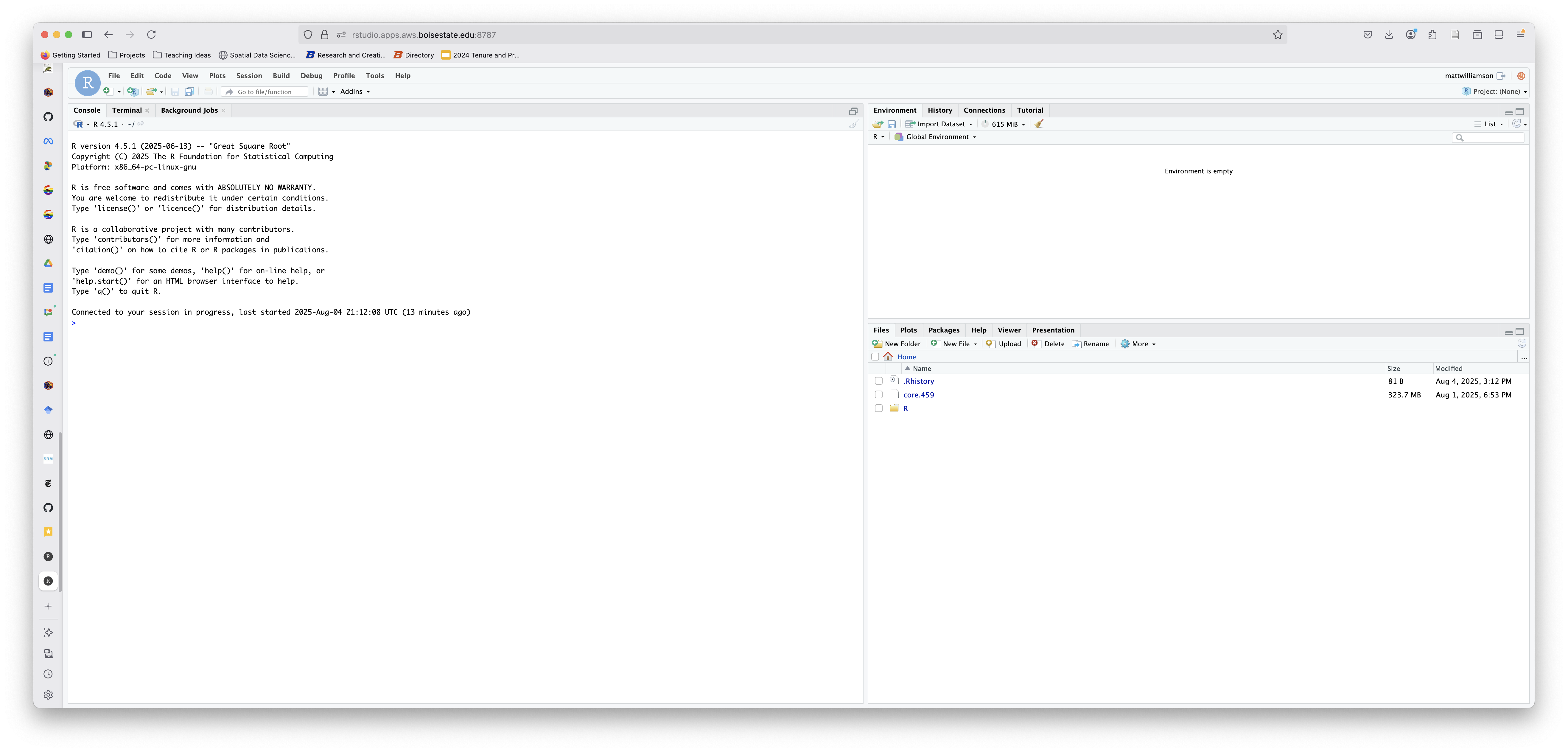The width and height of the screenshot is (1568, 752).
Task: Click the Upload button
Action: point(1003,344)
